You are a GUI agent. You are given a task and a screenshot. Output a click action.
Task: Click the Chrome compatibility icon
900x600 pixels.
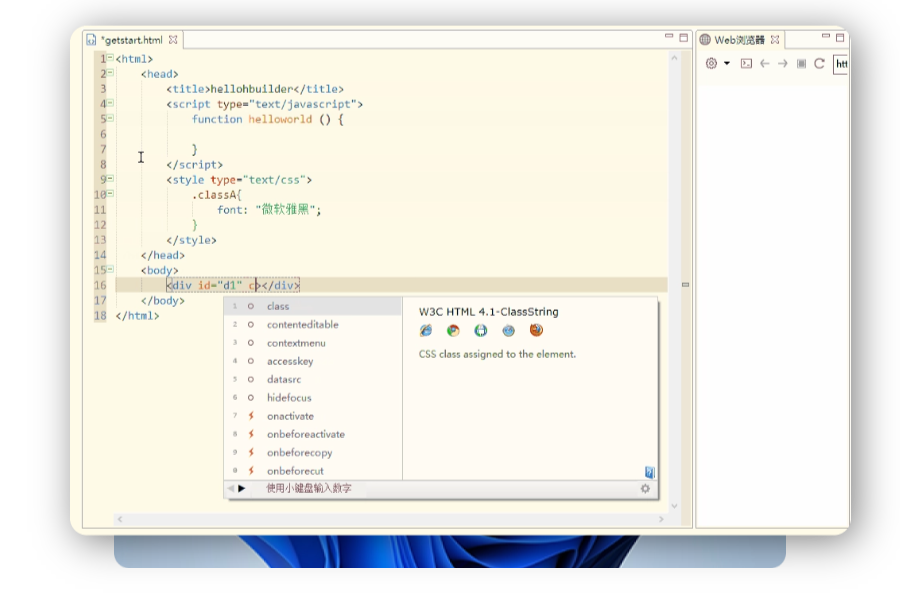pos(453,330)
